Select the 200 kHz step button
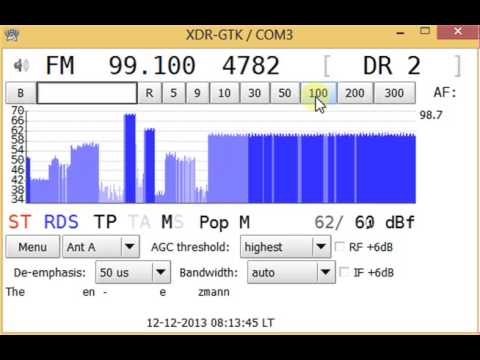480x360 pixels. point(355,93)
